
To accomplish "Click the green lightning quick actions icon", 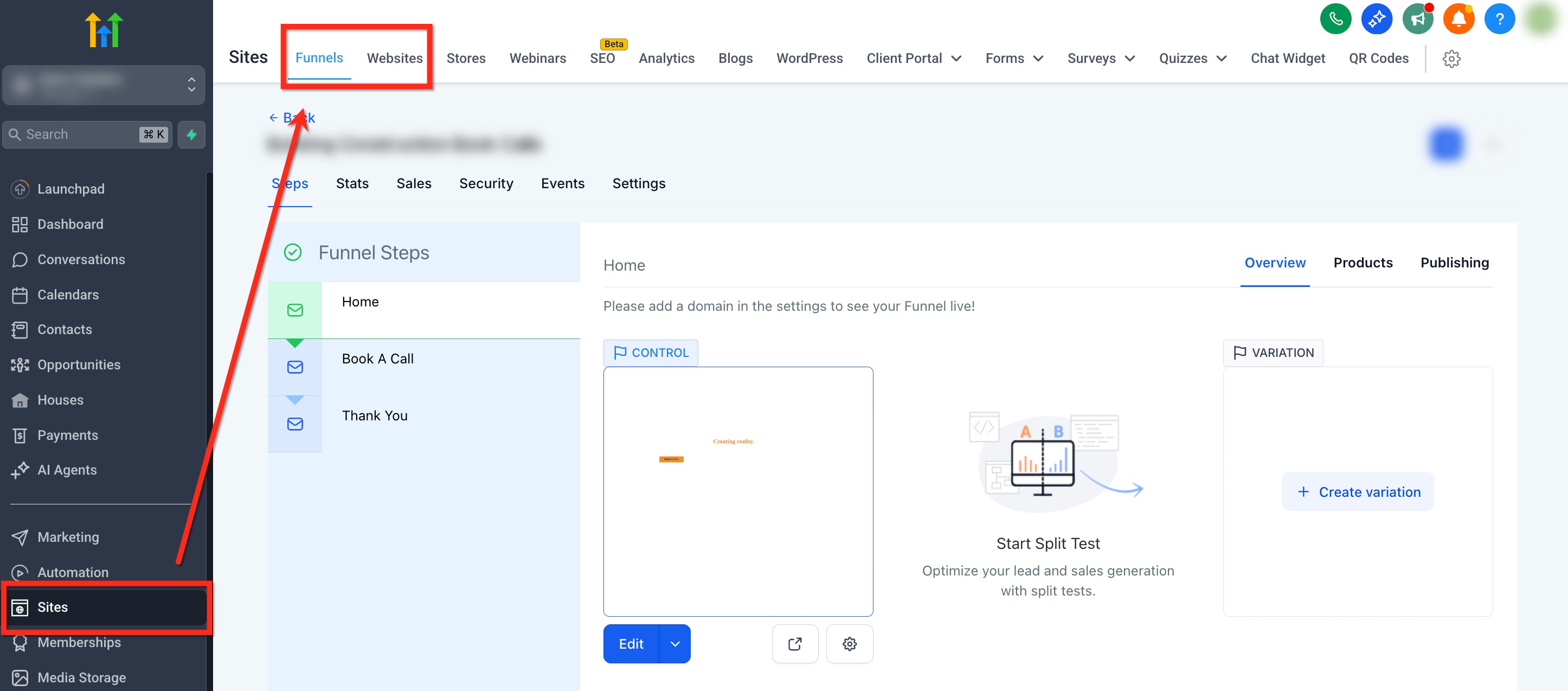I will point(191,135).
